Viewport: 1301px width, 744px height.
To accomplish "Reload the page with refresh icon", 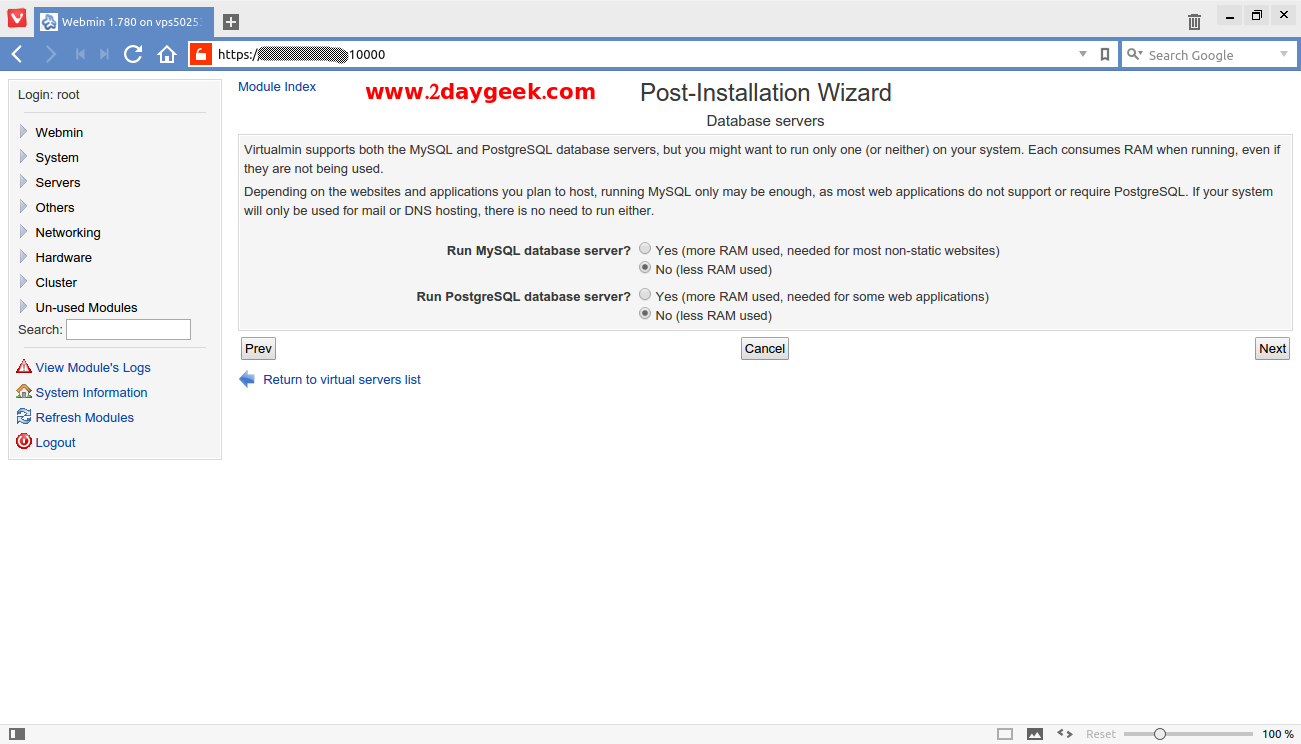I will pos(133,54).
